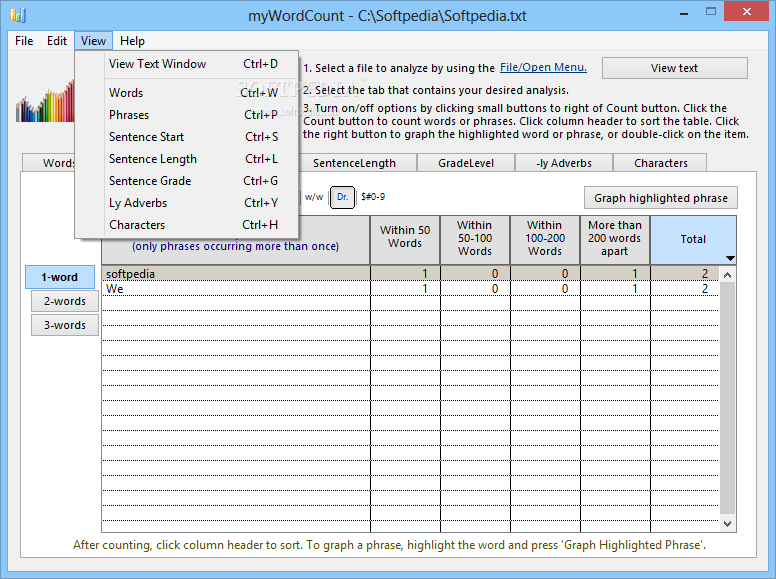Switch to the Words tab
The height and width of the screenshot is (579, 776).
[x=49, y=163]
